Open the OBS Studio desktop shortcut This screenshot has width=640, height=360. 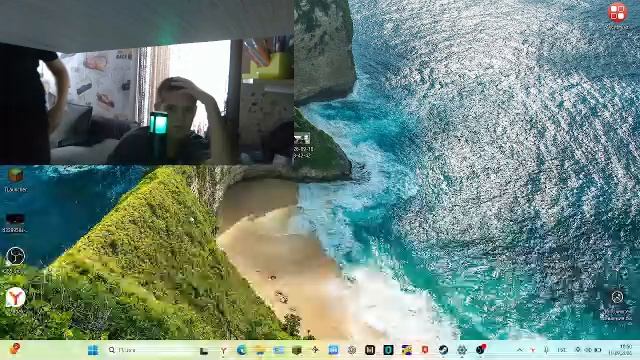point(16,260)
